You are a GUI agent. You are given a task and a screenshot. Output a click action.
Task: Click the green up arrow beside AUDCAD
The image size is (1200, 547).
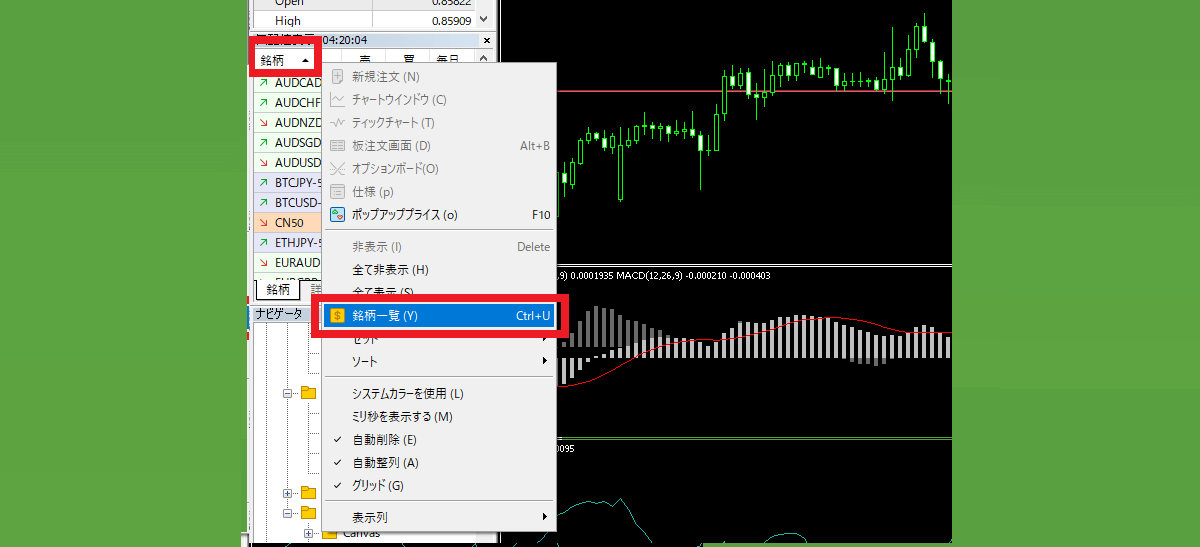(x=262, y=83)
